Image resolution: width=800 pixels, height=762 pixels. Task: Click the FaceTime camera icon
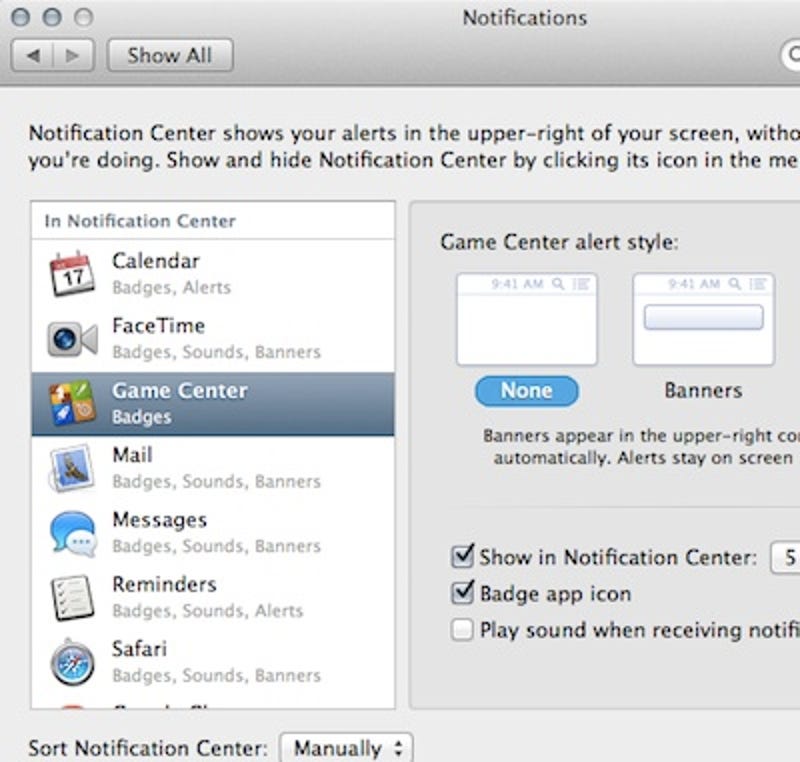click(x=72, y=339)
